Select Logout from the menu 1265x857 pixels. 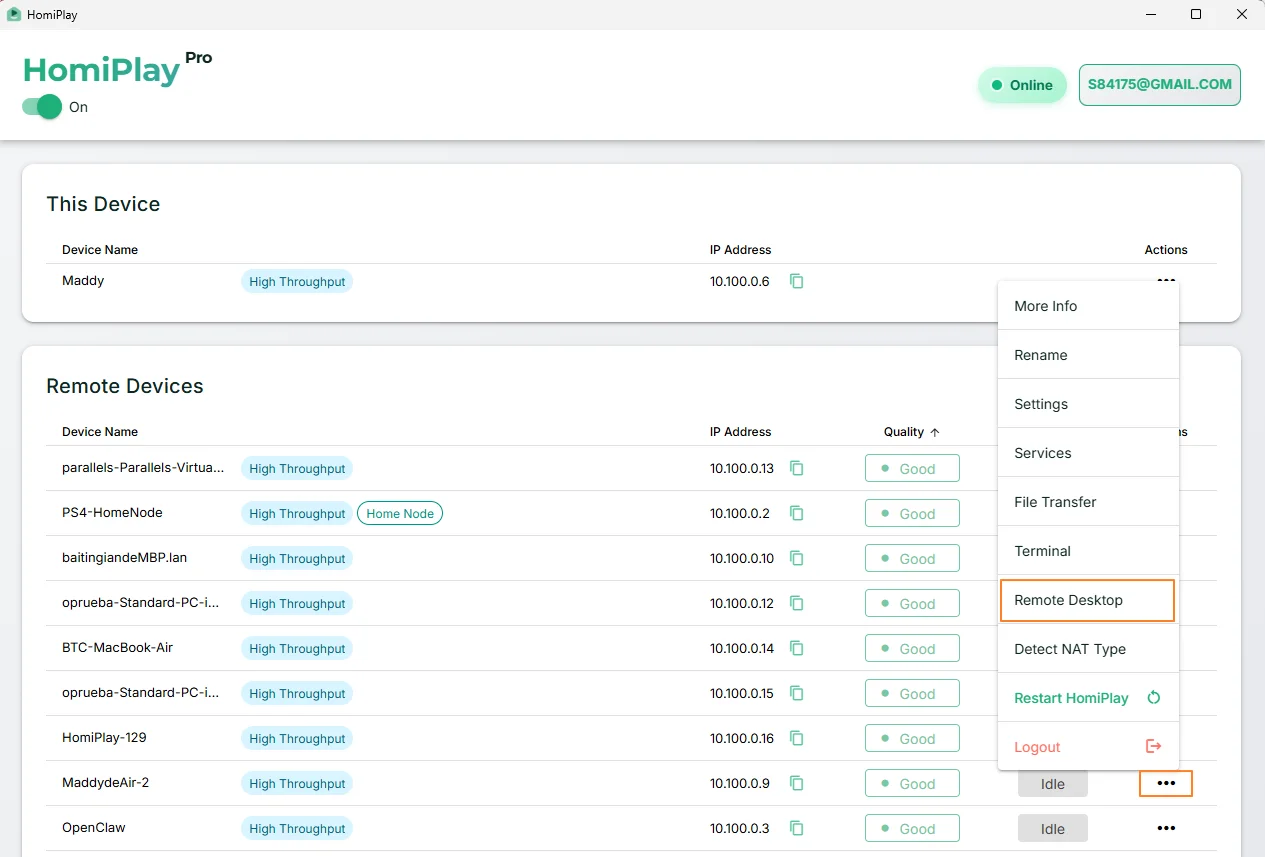pos(1089,747)
